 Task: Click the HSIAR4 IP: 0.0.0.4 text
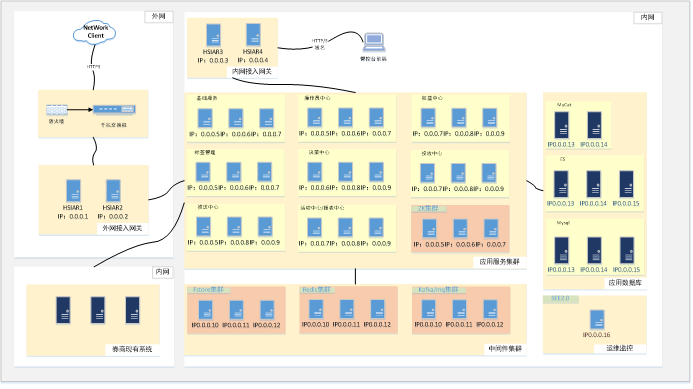253,60
